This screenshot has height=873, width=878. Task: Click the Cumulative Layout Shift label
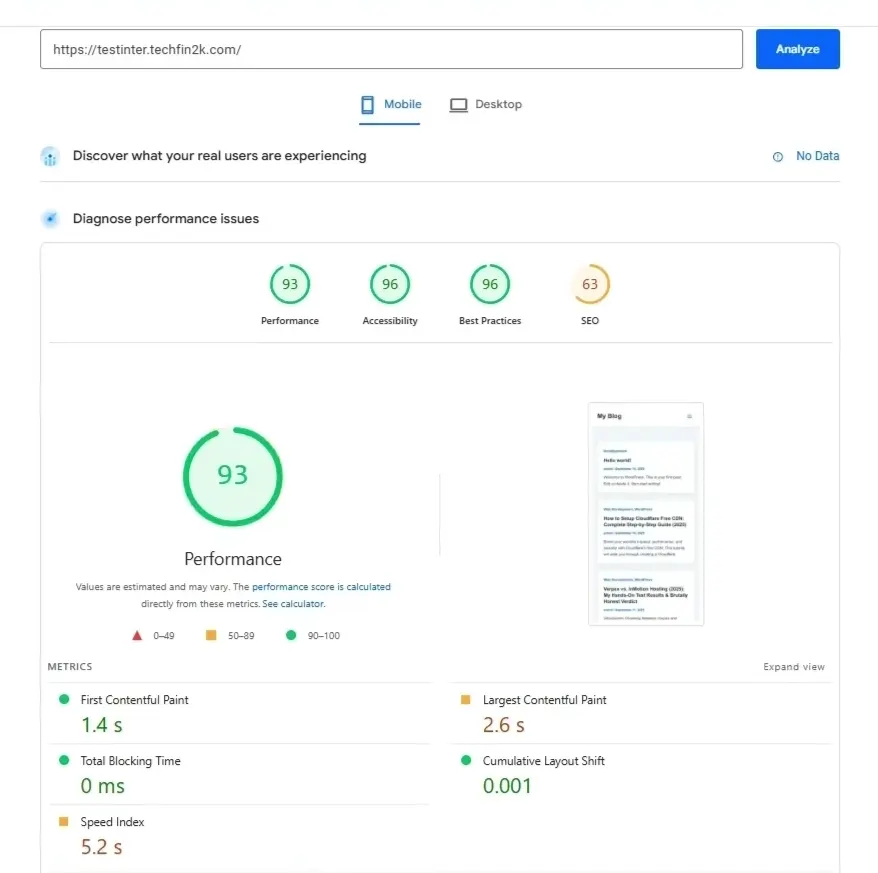[x=544, y=761]
